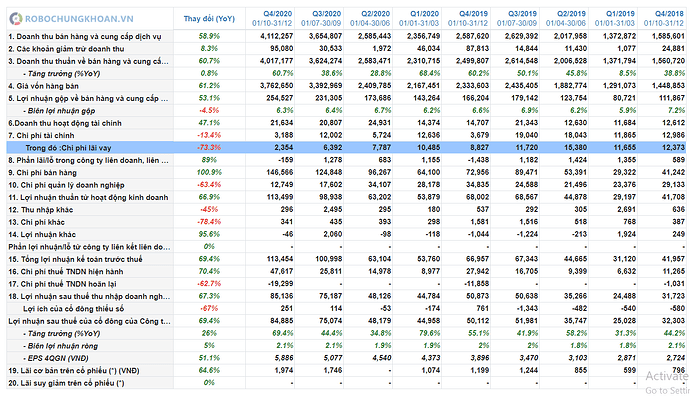Click row '3. Doanh thu thuần về bán hàng'
This screenshot has height=399, width=690.
346,61
